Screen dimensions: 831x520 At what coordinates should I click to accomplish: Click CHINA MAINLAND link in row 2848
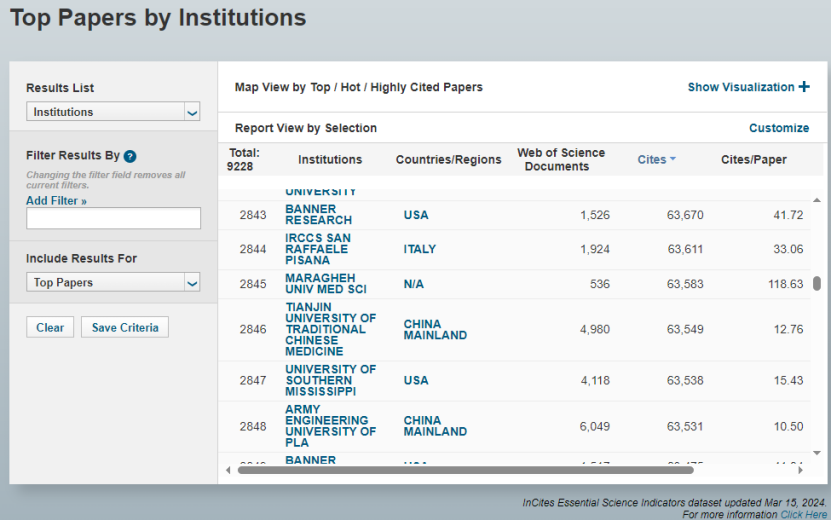click(x=435, y=426)
